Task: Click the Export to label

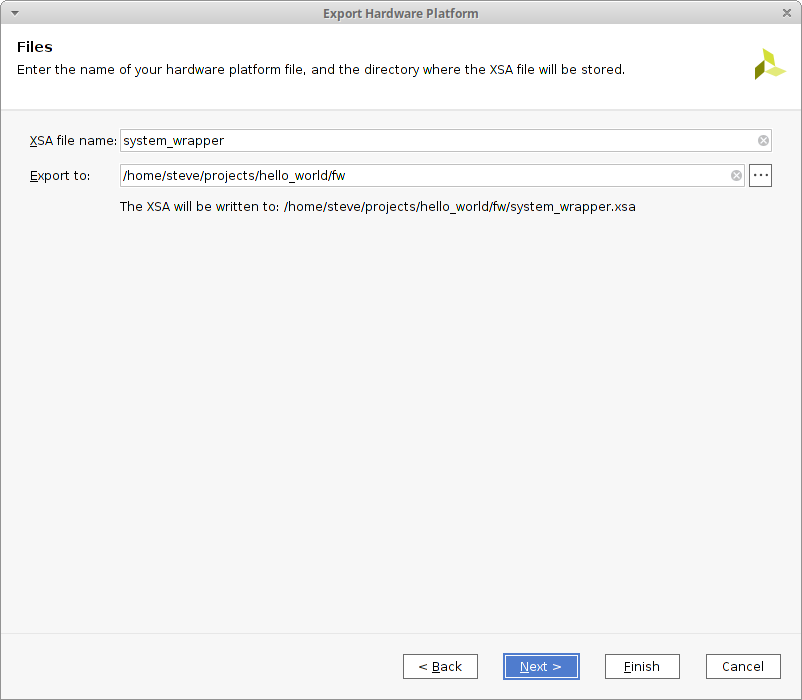Action: (60, 176)
